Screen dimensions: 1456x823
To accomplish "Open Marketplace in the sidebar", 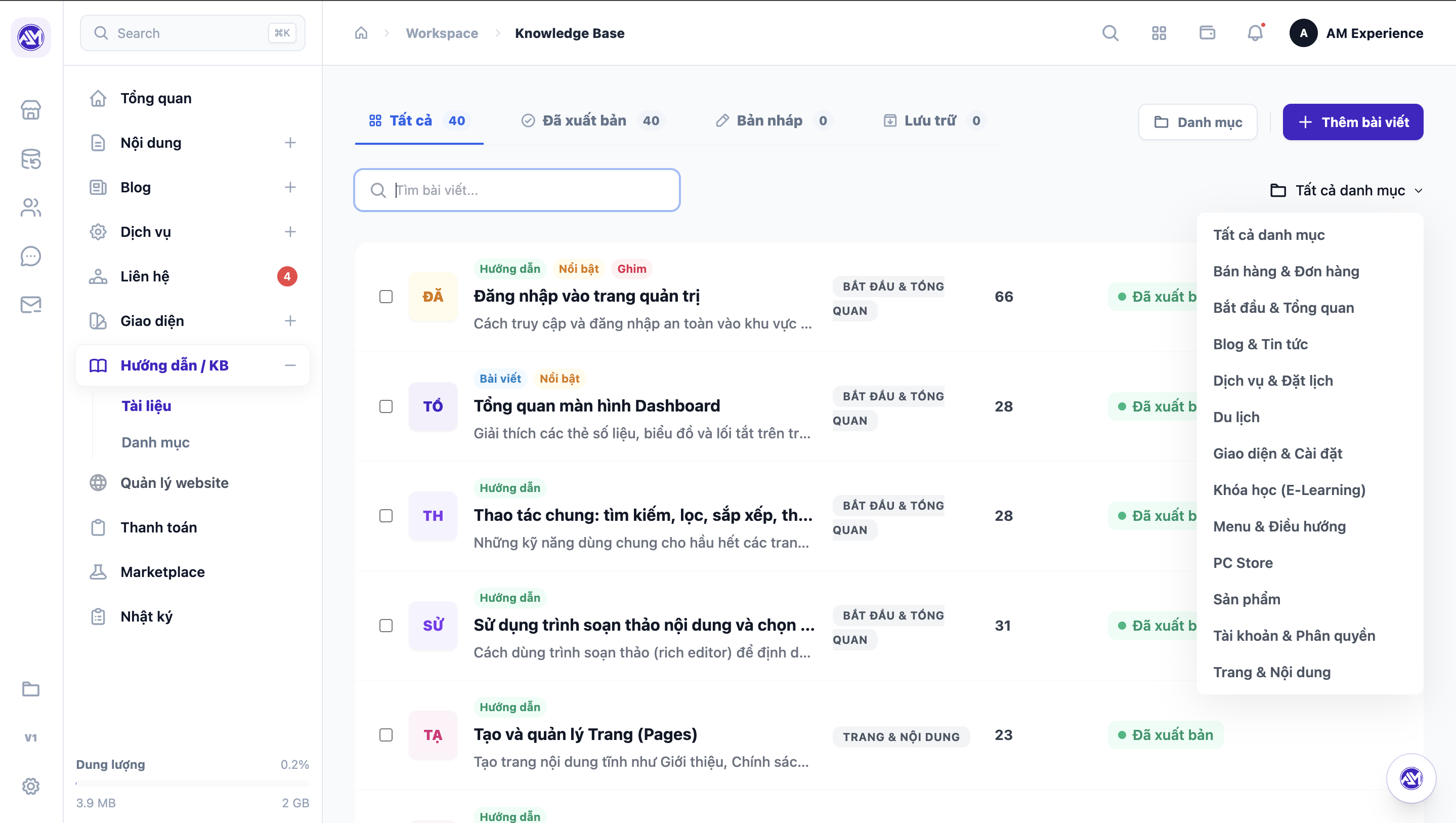I will [x=193, y=572].
